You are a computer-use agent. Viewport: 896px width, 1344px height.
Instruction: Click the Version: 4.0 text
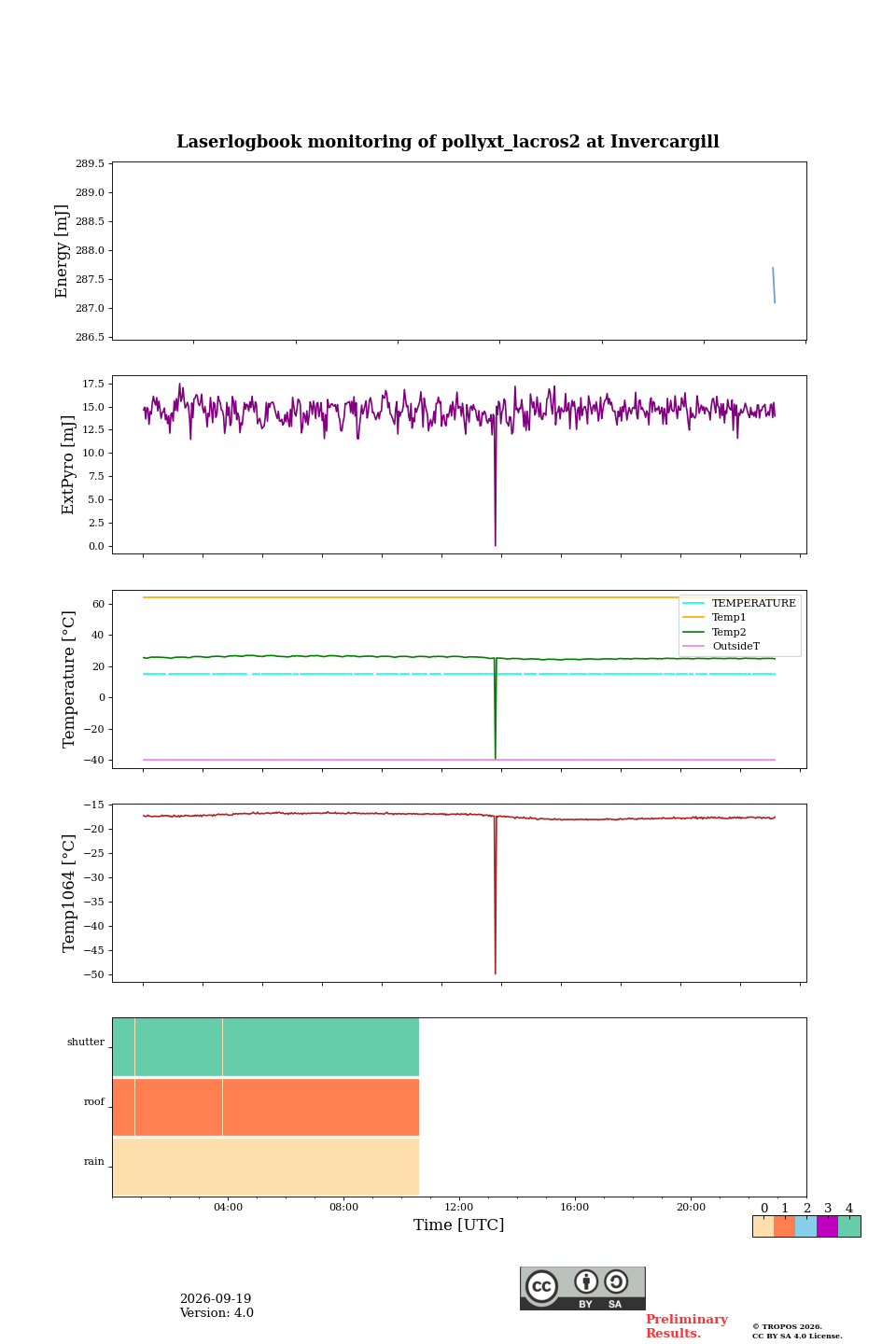[217, 1313]
